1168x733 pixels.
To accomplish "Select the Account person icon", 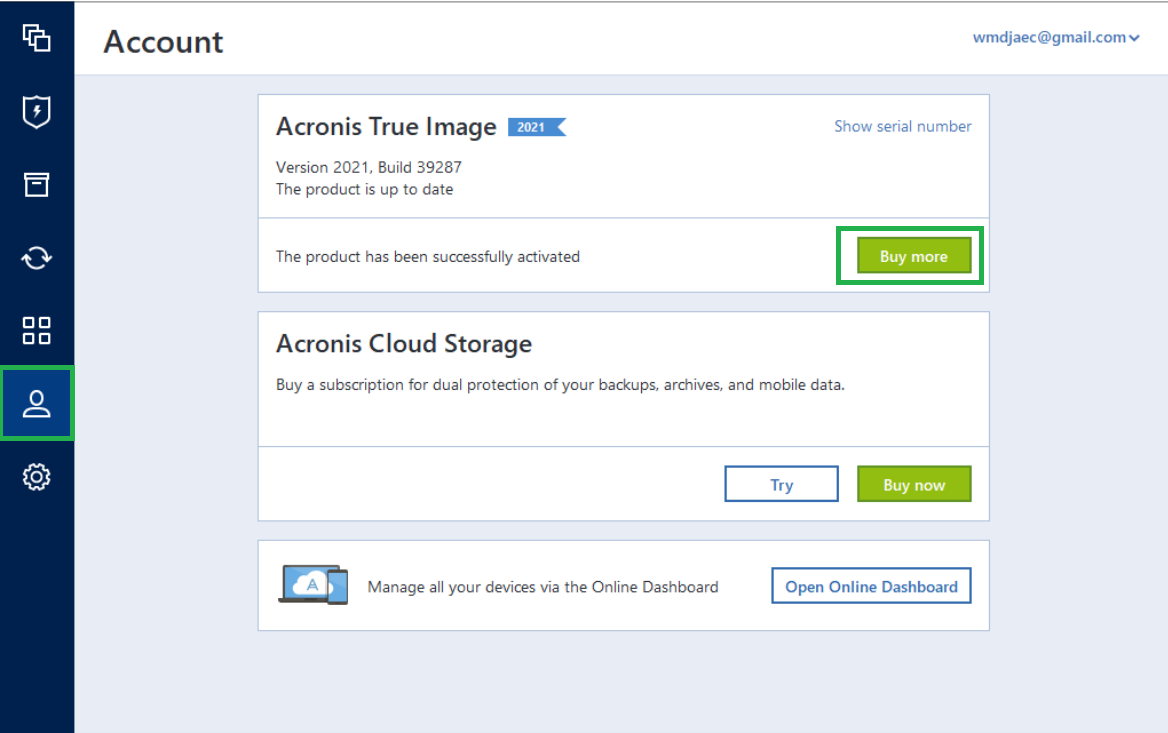I will (37, 403).
